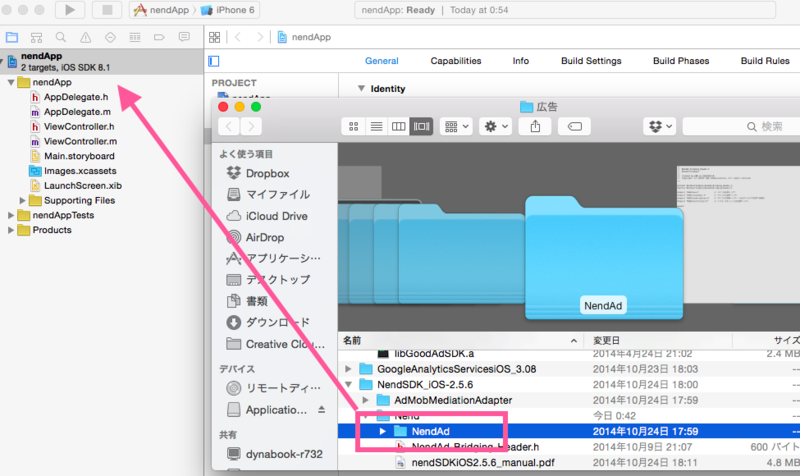The image size is (800, 476).
Task: Expand the nendAppTests group
Action: tap(11, 215)
